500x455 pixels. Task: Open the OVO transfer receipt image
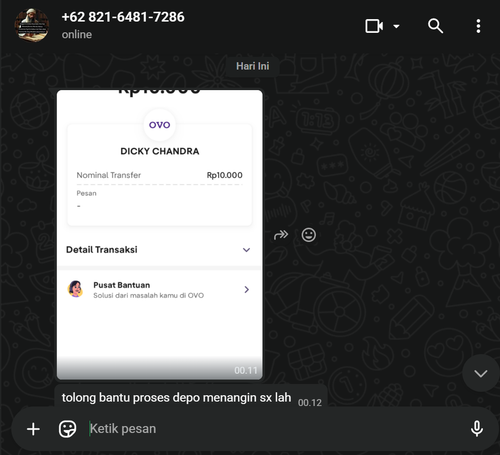pyautogui.click(x=160, y=234)
